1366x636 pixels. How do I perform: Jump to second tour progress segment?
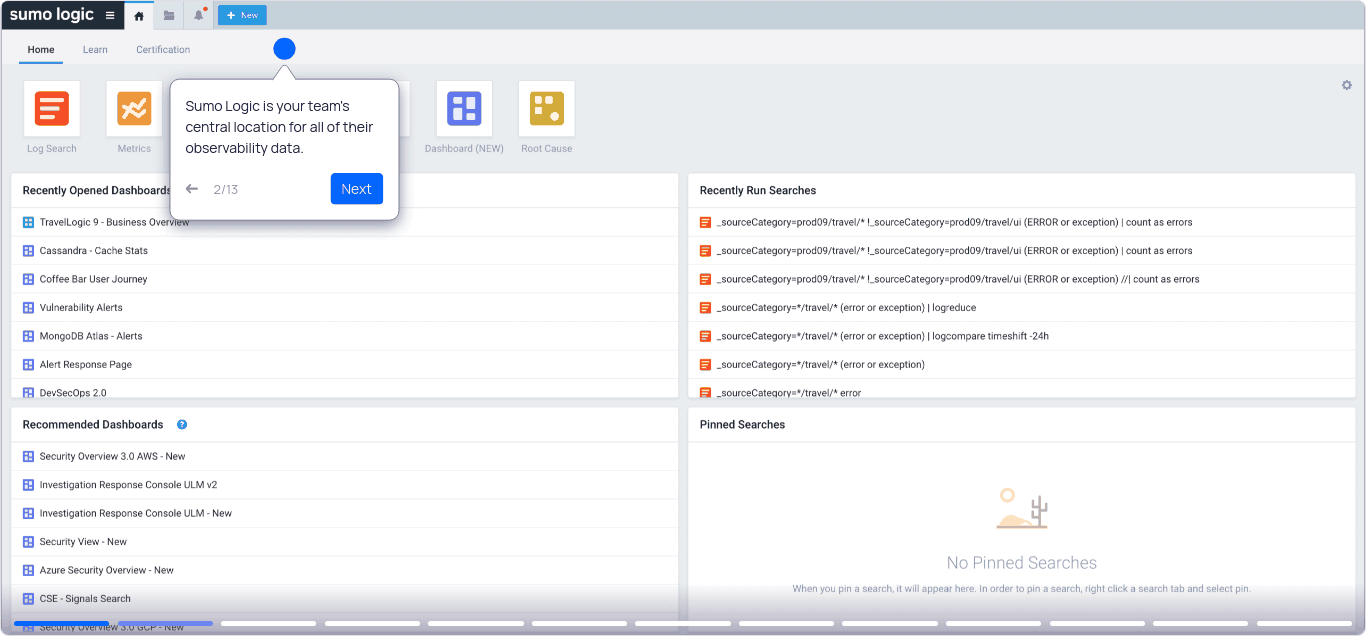[x=165, y=624]
